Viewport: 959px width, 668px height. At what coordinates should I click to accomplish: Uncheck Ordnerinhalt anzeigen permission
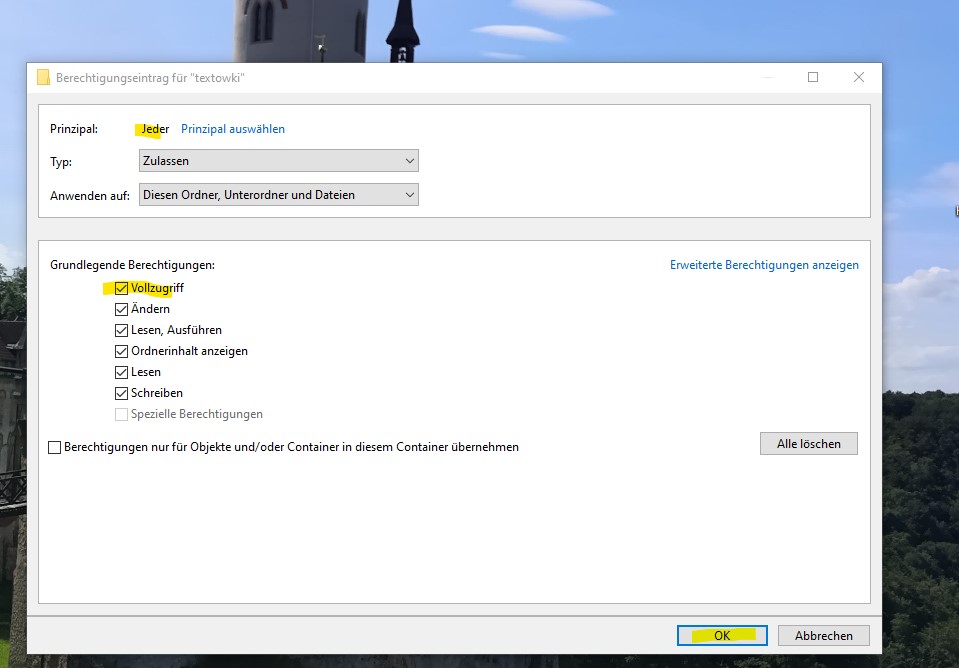click(121, 351)
